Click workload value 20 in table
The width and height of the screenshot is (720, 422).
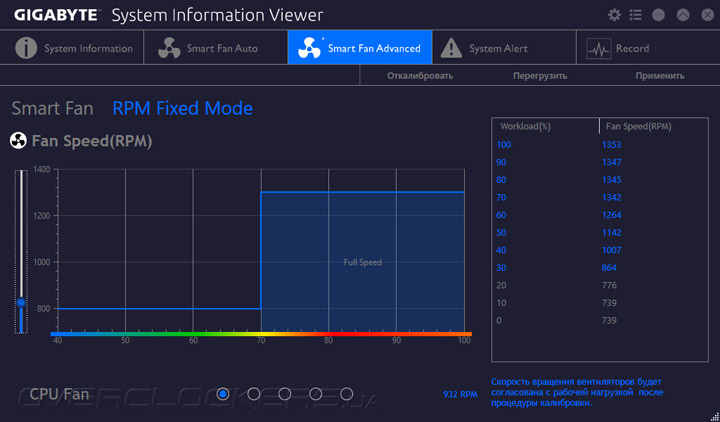(501, 285)
